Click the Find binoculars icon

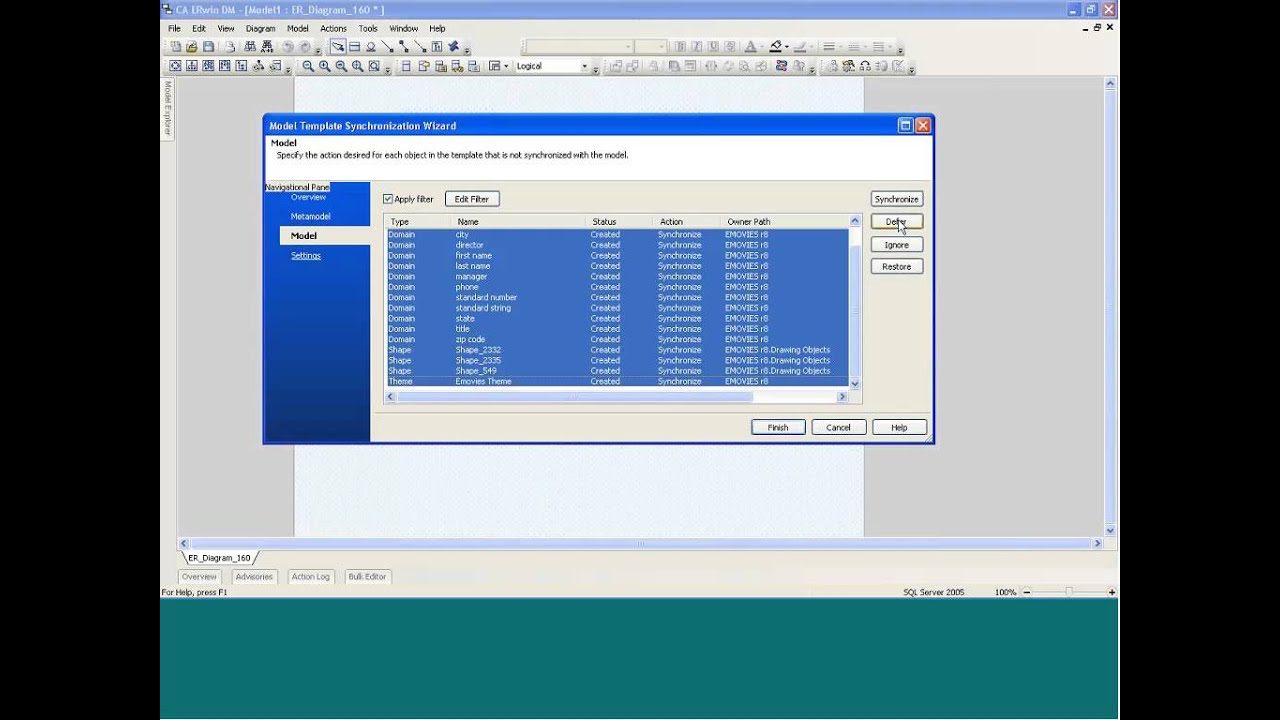pyautogui.click(x=250, y=47)
